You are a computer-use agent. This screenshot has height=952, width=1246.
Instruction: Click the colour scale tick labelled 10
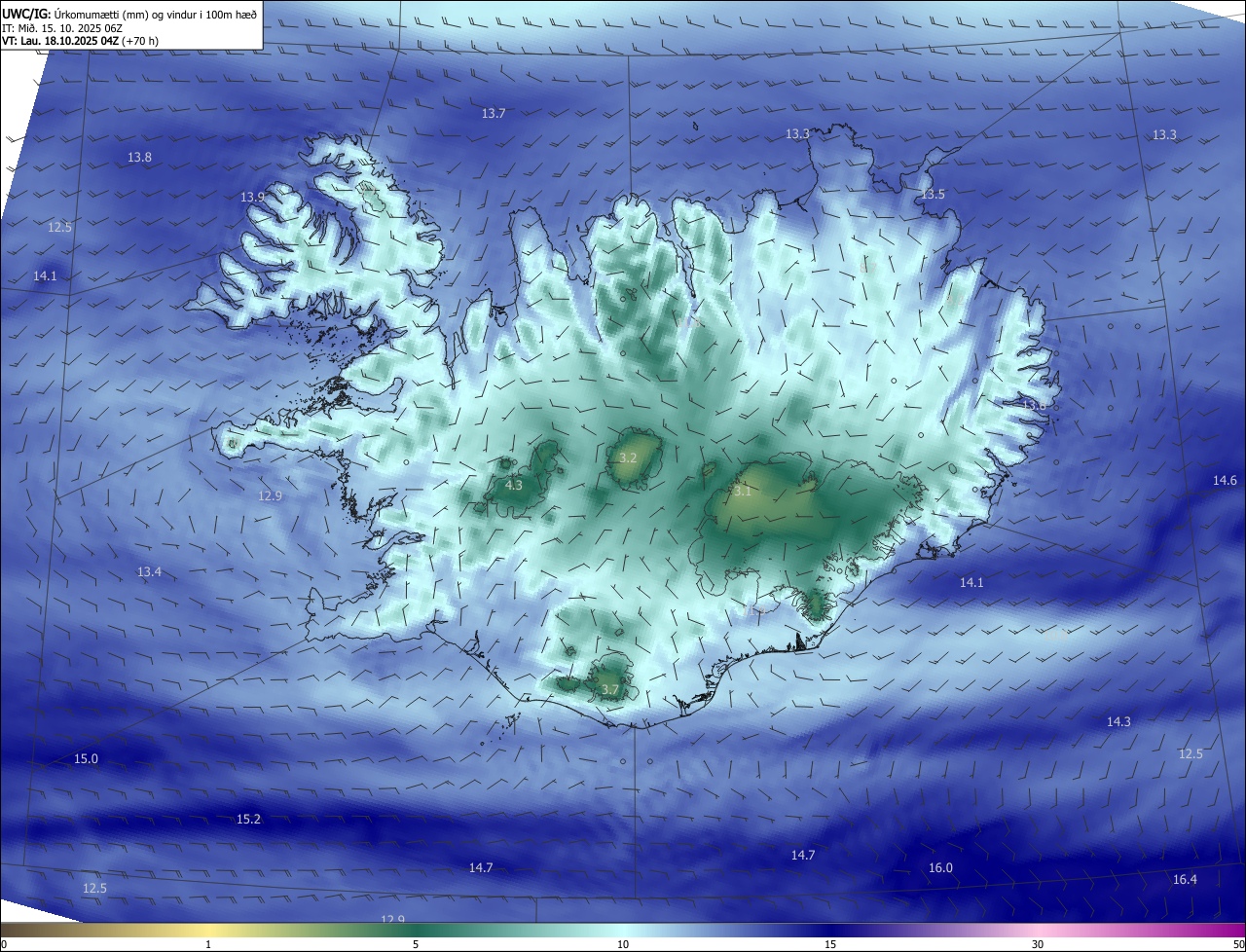coord(623,944)
